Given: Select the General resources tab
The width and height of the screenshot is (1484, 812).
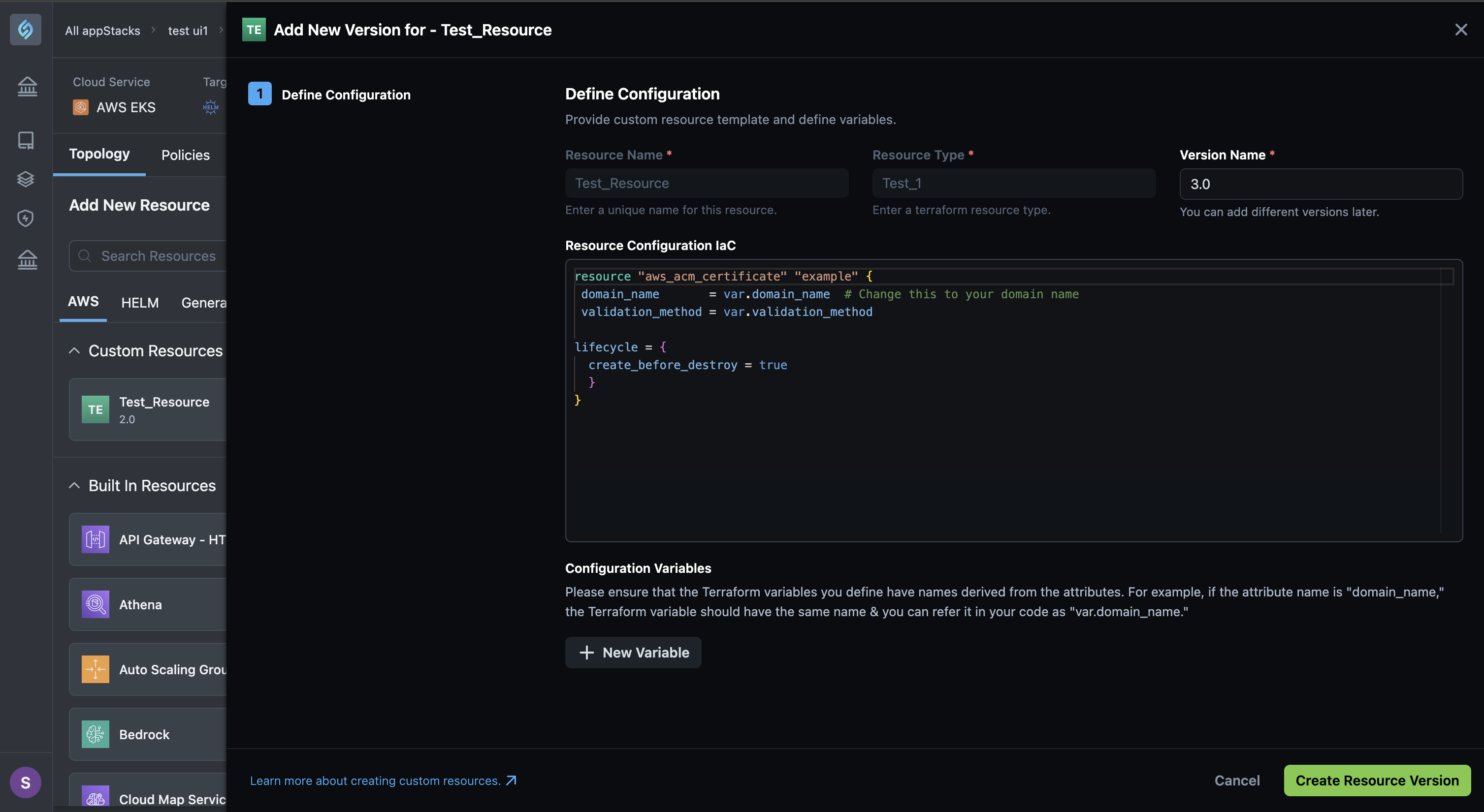Looking at the screenshot, I should click(203, 303).
